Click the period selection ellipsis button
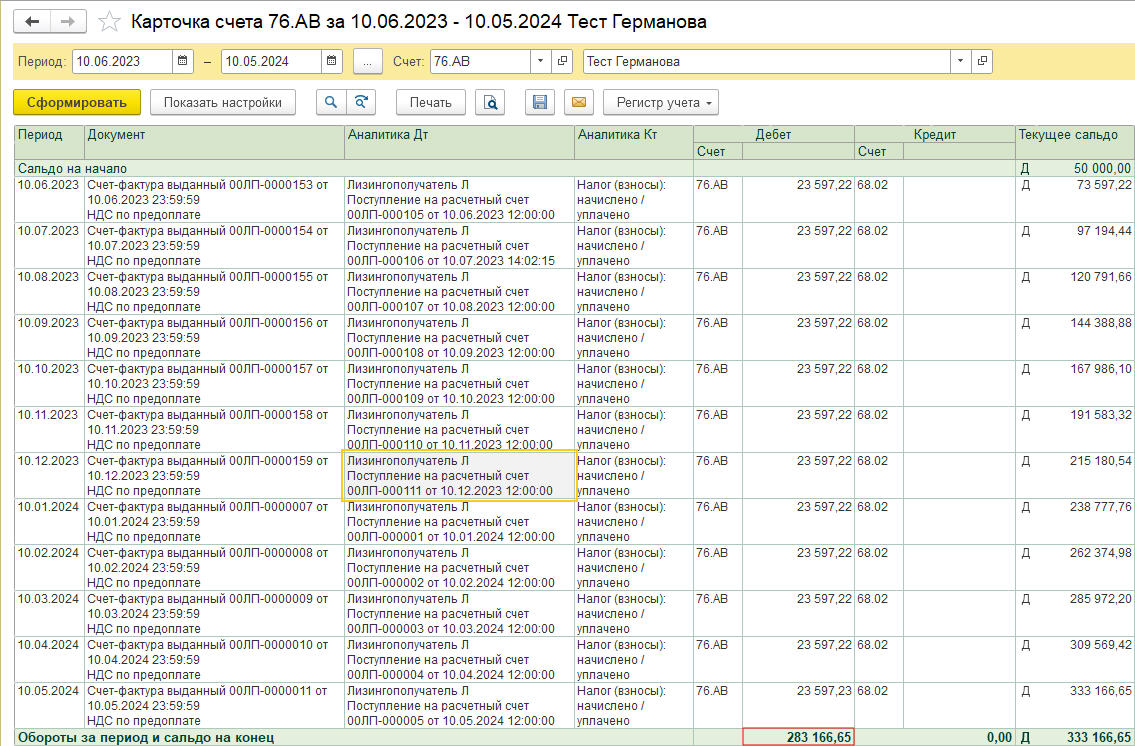The height and width of the screenshot is (746, 1135). pyautogui.click(x=367, y=61)
